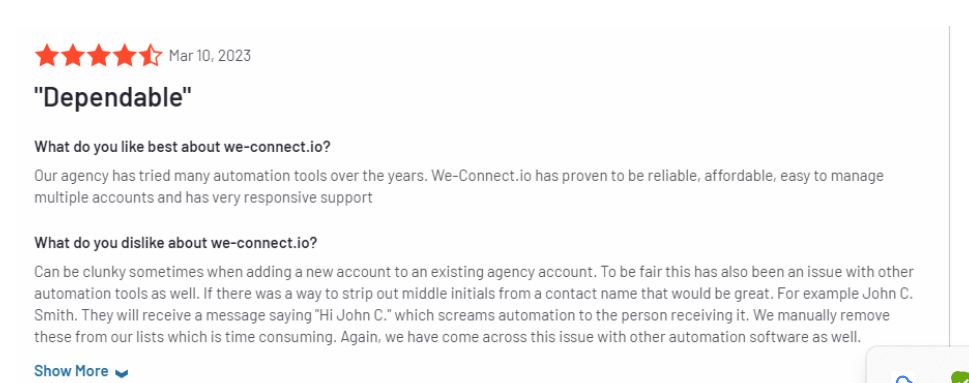The width and height of the screenshot is (969, 383).
Task: Open the Show More link
Action: click(x=71, y=371)
